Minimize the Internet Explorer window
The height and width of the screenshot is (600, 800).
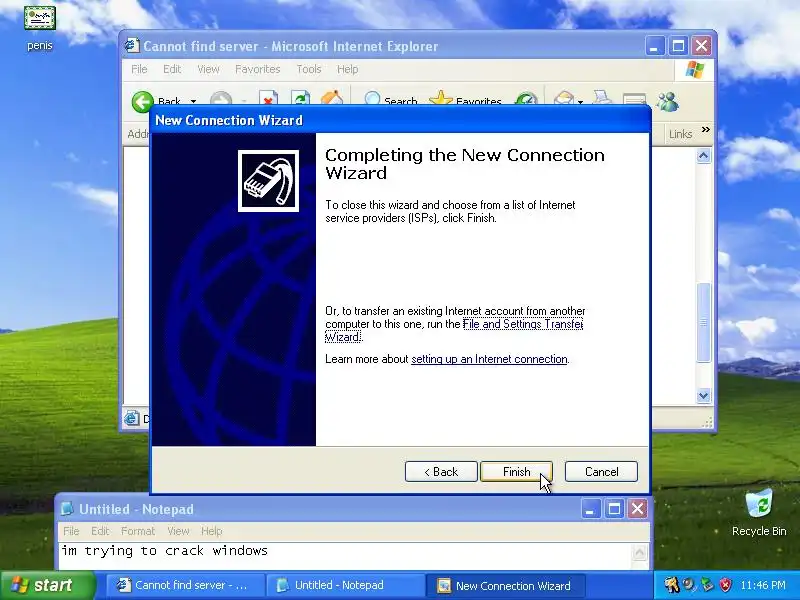click(x=655, y=46)
